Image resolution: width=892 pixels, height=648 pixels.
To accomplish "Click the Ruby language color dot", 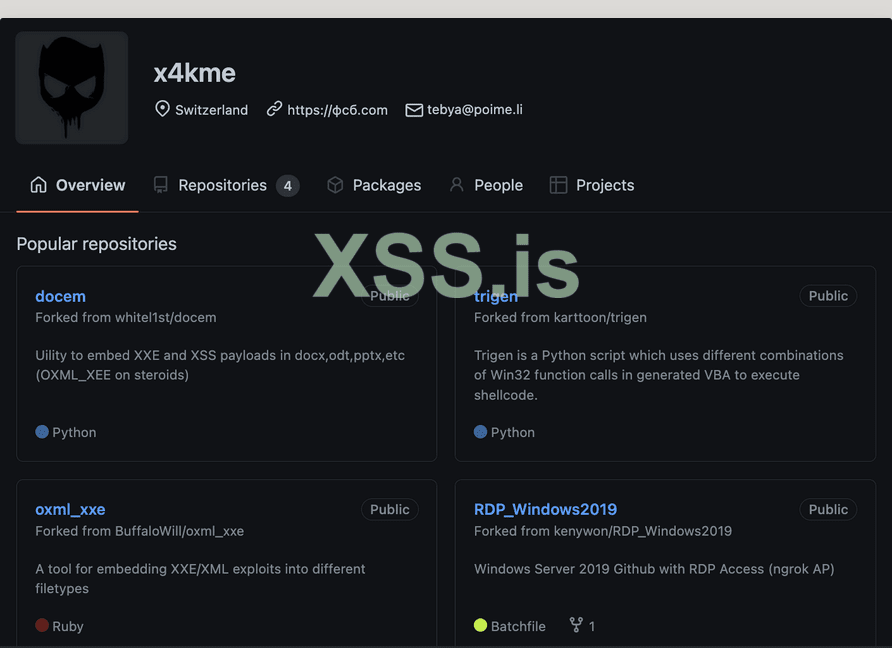I will (x=42, y=626).
